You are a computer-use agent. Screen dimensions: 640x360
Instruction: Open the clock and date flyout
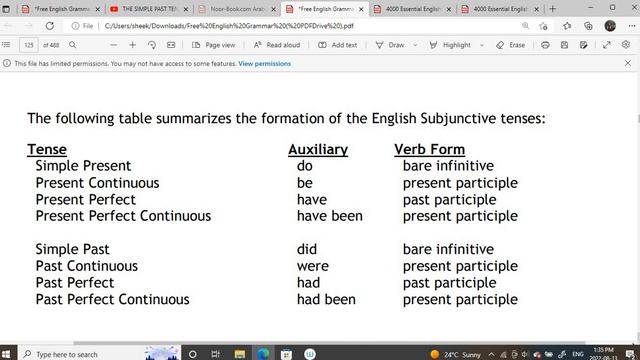pyautogui.click(x=603, y=354)
